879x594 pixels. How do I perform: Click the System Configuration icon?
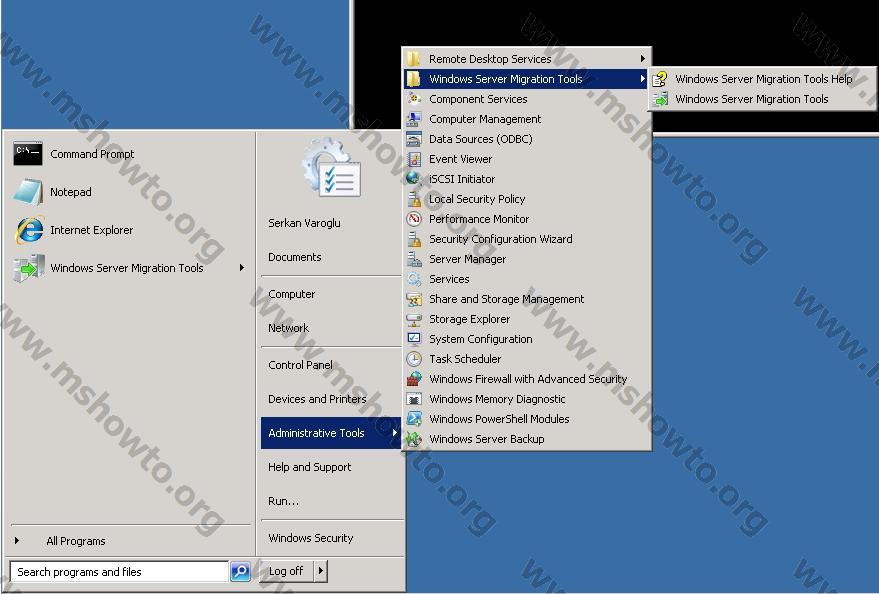(414, 339)
